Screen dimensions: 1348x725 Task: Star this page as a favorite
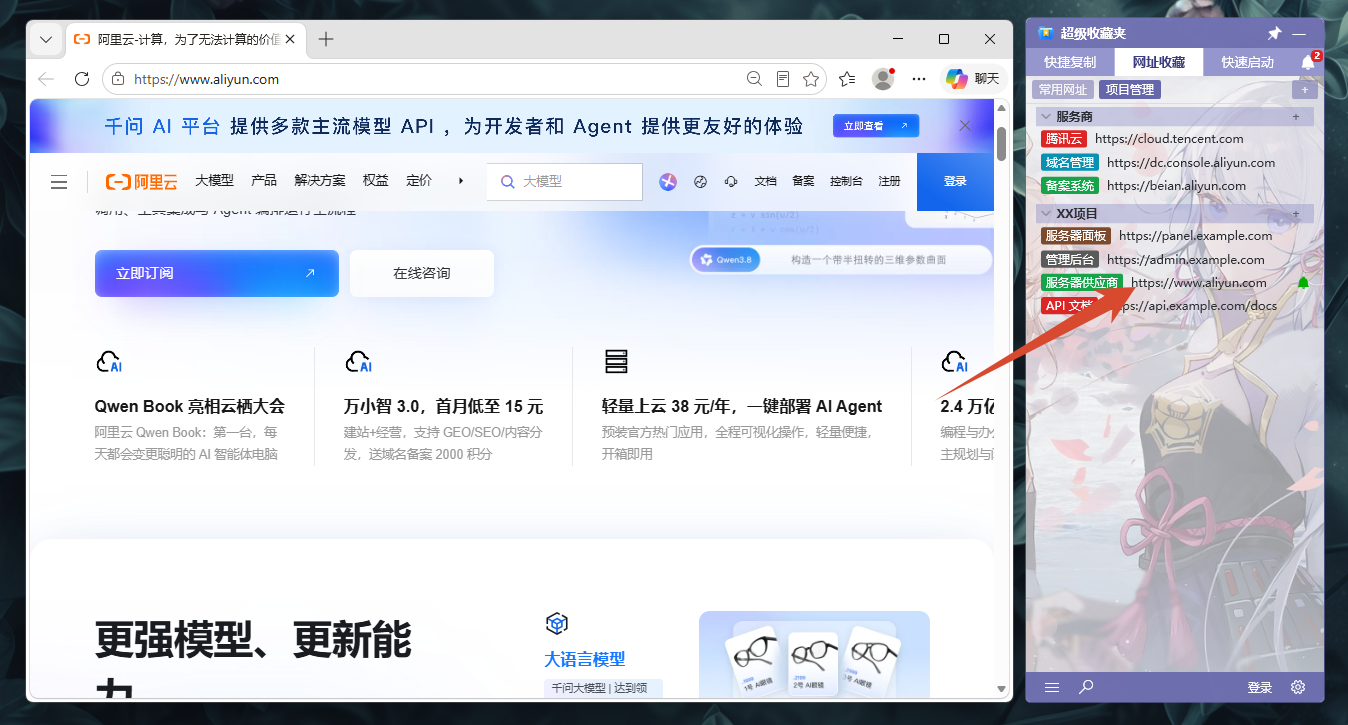click(x=811, y=79)
